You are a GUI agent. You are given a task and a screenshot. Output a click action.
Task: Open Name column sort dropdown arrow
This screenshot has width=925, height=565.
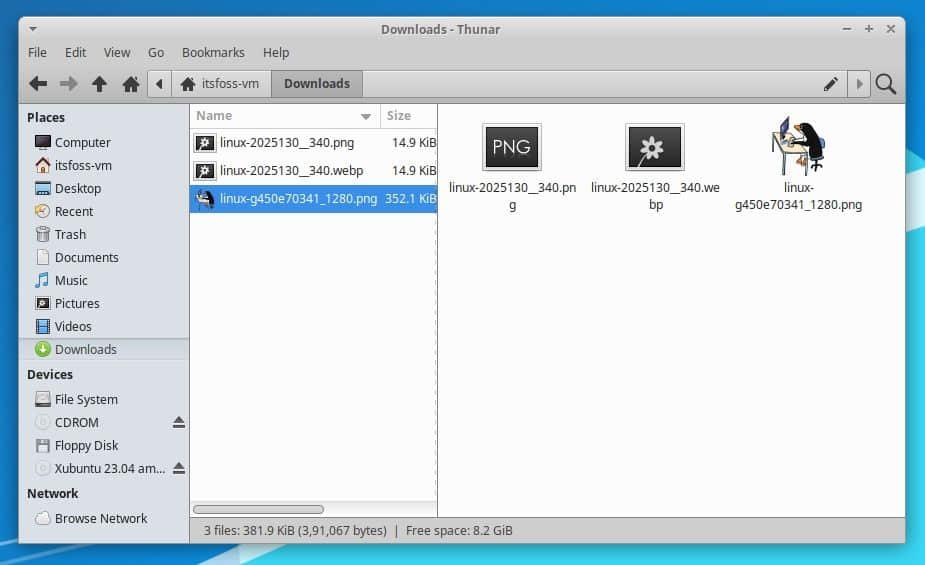pos(366,117)
